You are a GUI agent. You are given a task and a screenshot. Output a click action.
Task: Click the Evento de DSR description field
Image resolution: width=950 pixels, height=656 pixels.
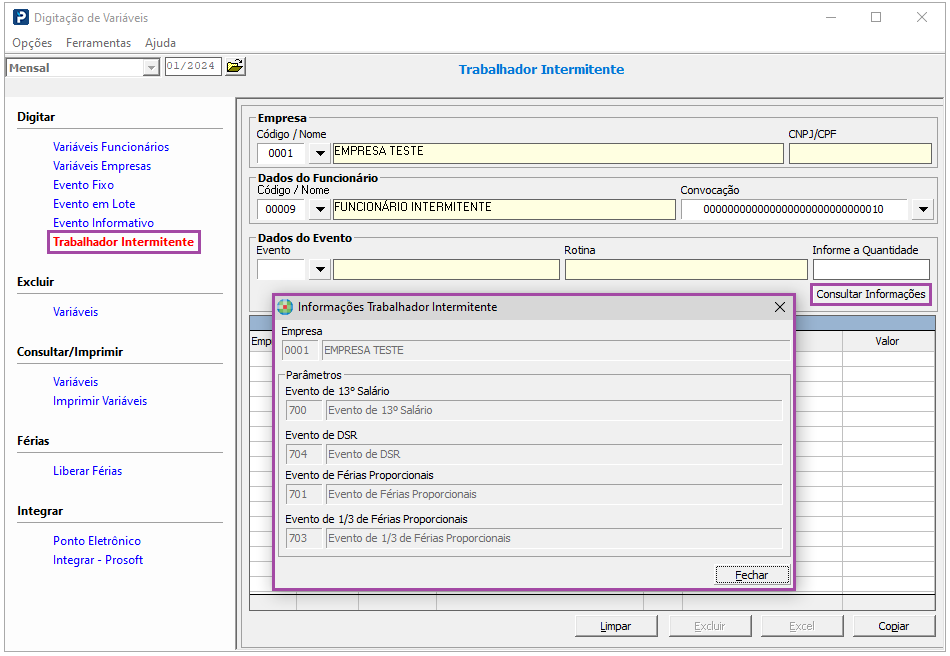tap(554, 454)
